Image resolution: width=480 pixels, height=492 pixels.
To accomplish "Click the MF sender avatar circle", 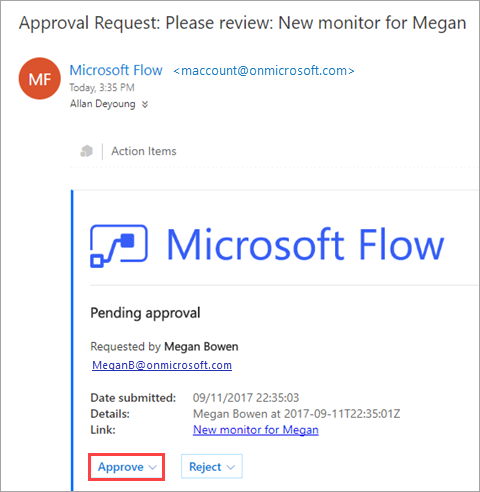I will coord(40,78).
